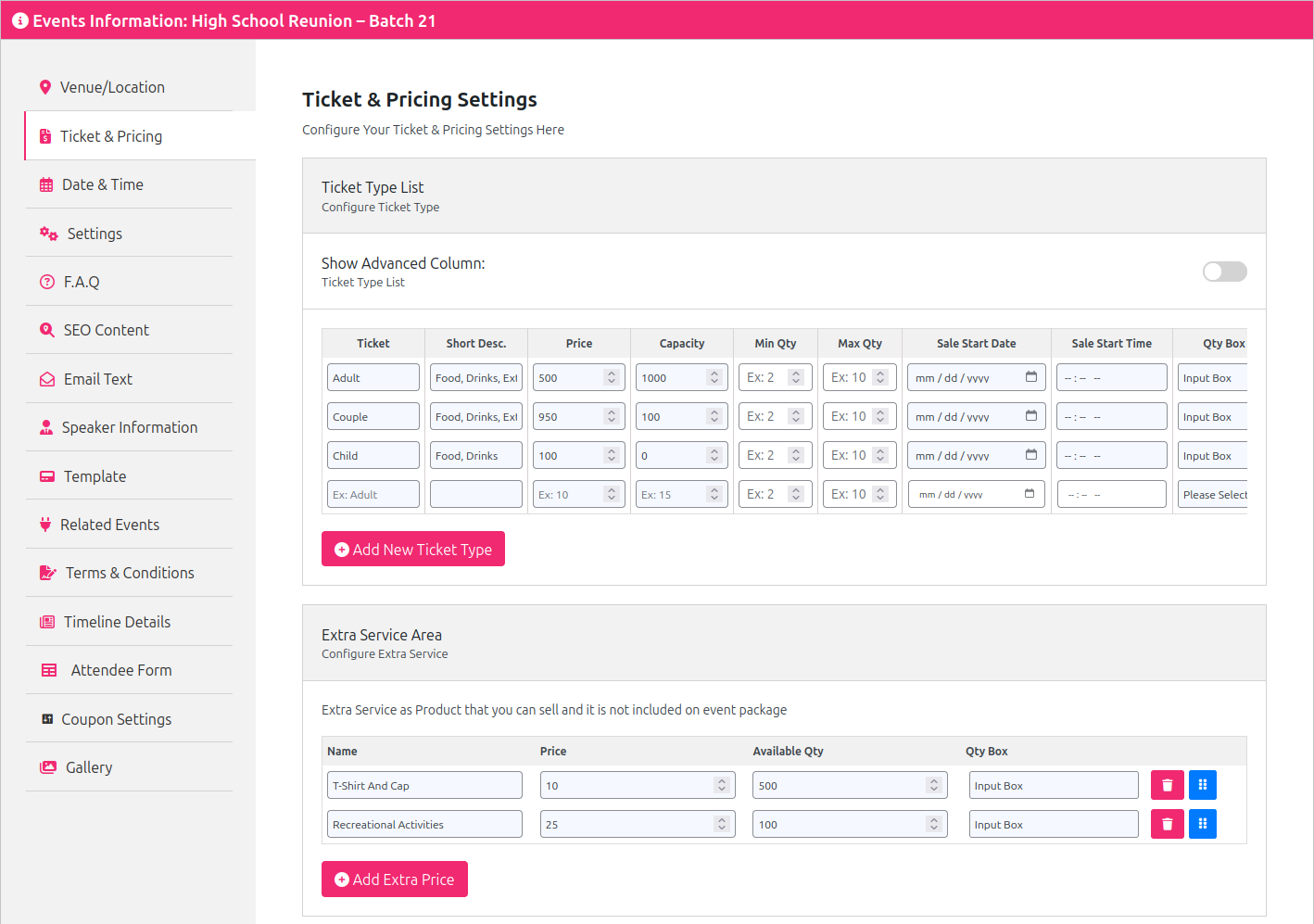The height and width of the screenshot is (924, 1314).
Task: Switch to the Attendee Form tab
Action: click(x=120, y=670)
